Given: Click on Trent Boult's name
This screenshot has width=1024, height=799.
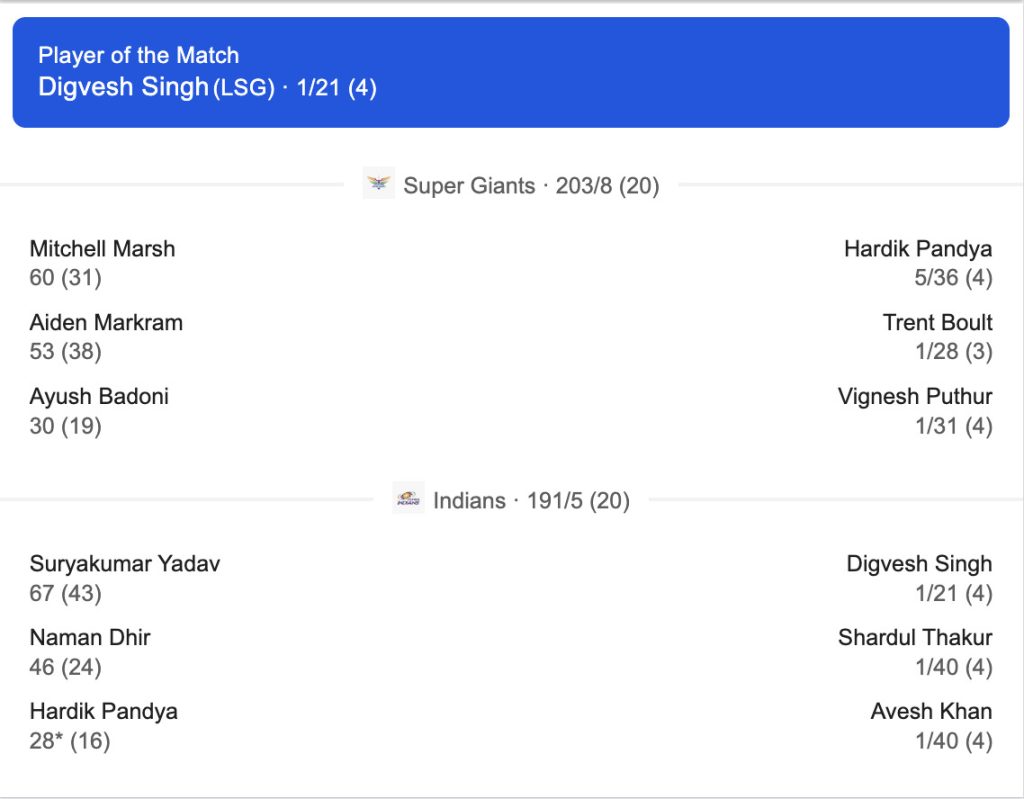Looking at the screenshot, I should (937, 323).
